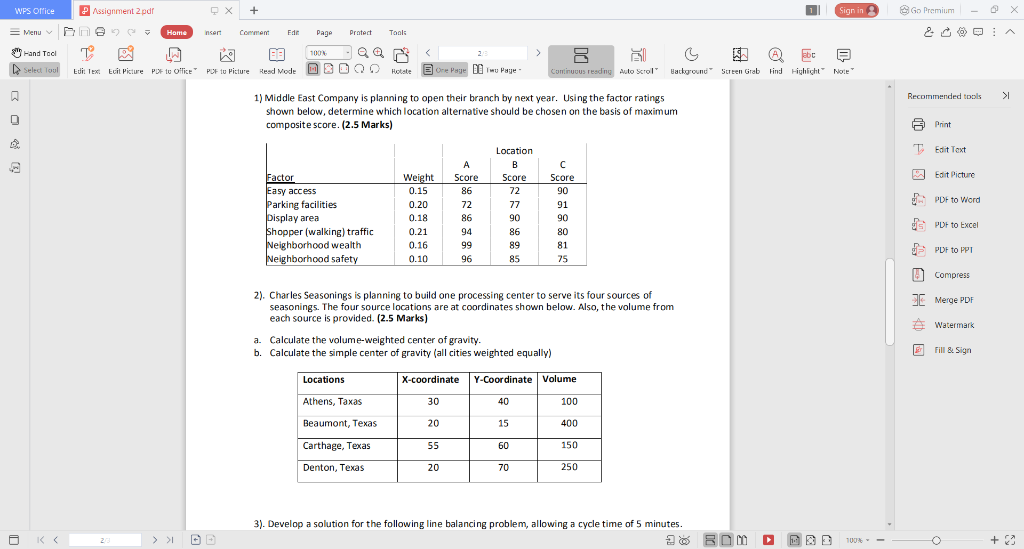Open the Auto Scroll dropdown
The height and width of the screenshot is (549, 1024).
tap(638, 60)
